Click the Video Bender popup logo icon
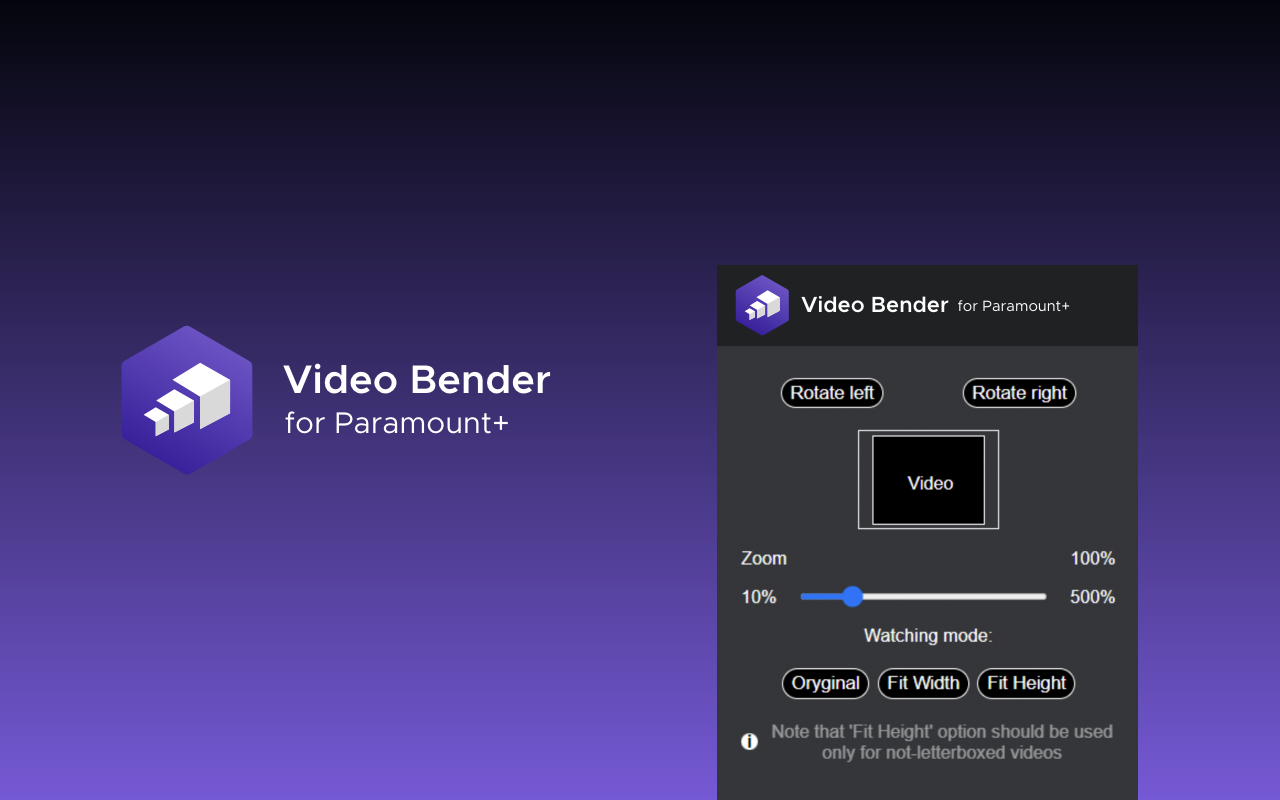The height and width of the screenshot is (800, 1280). [x=762, y=305]
